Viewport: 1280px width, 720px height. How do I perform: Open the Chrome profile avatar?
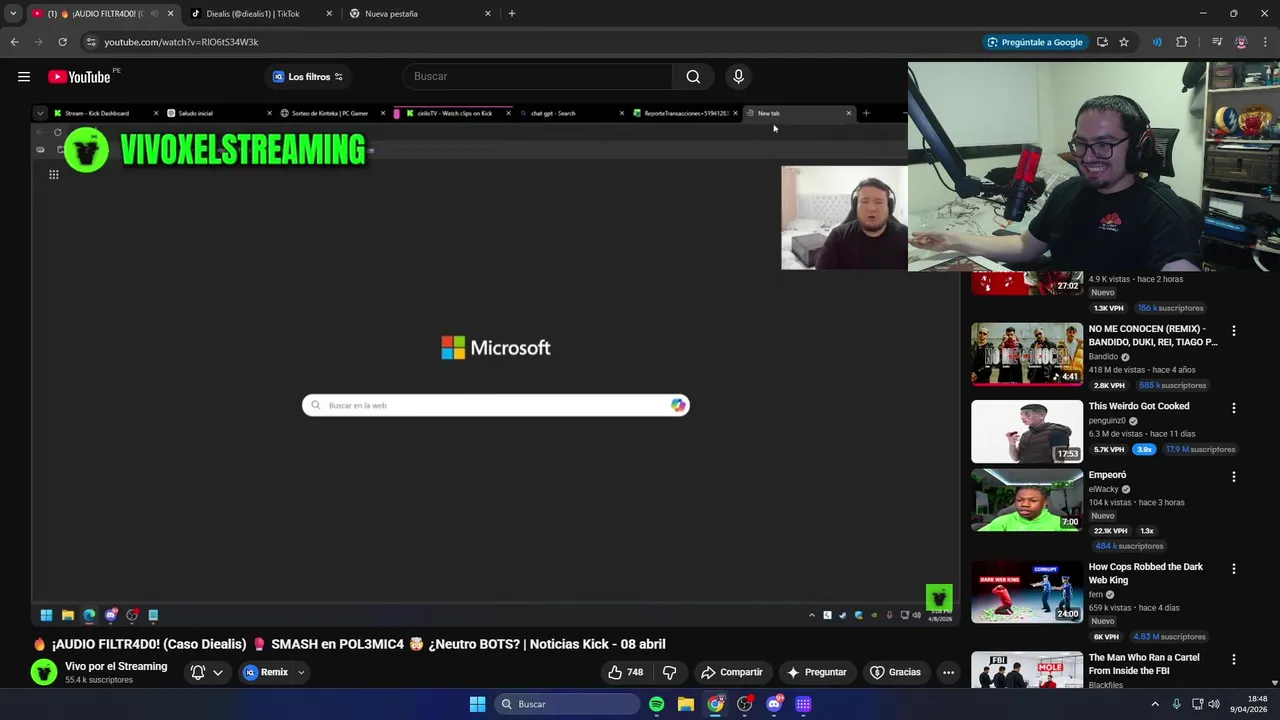[x=1241, y=42]
